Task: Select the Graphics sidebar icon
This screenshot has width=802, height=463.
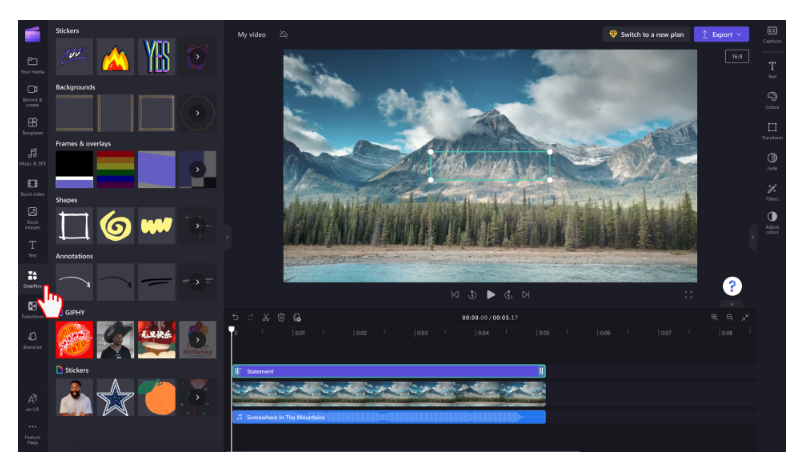Action: tap(32, 279)
